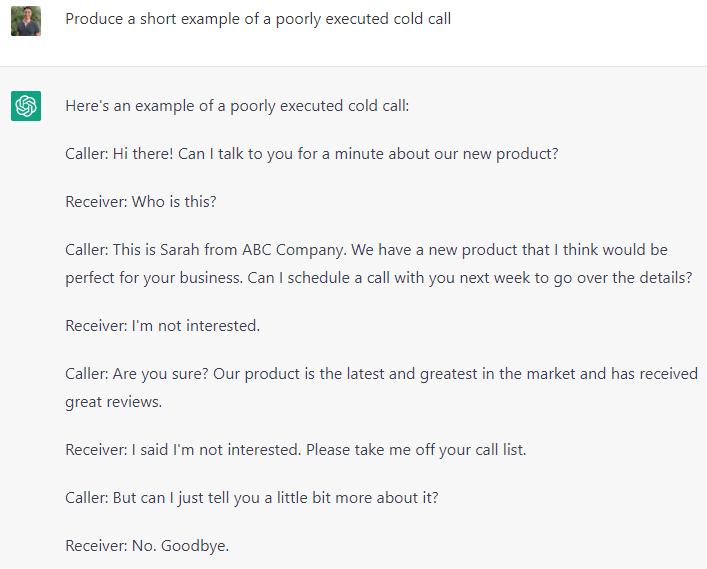Click the "This is Sarah" caller line
The width and height of the screenshot is (707, 569).
click(x=366, y=249)
